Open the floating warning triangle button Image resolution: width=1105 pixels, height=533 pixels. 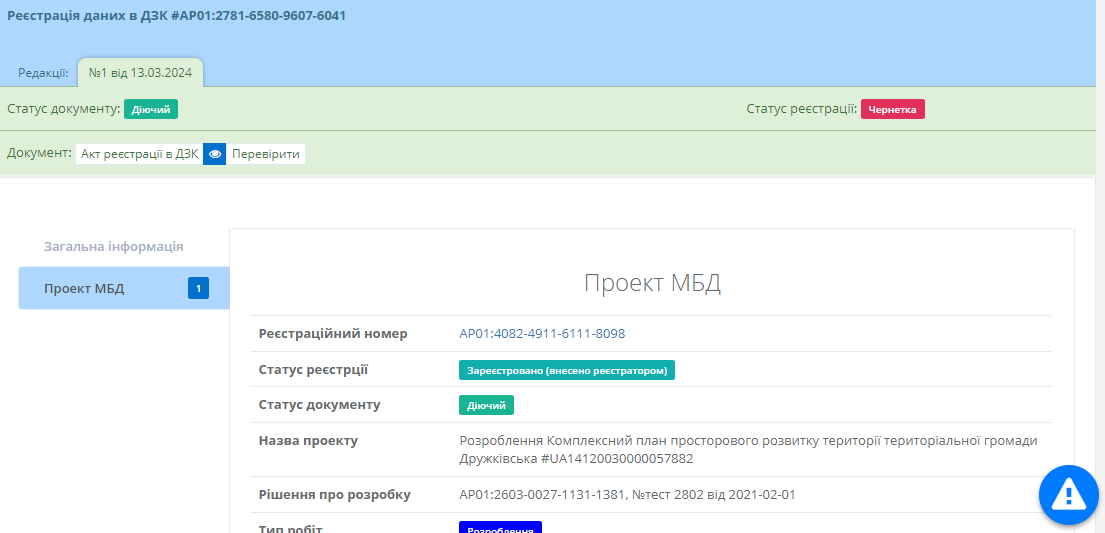pyautogui.click(x=1068, y=494)
